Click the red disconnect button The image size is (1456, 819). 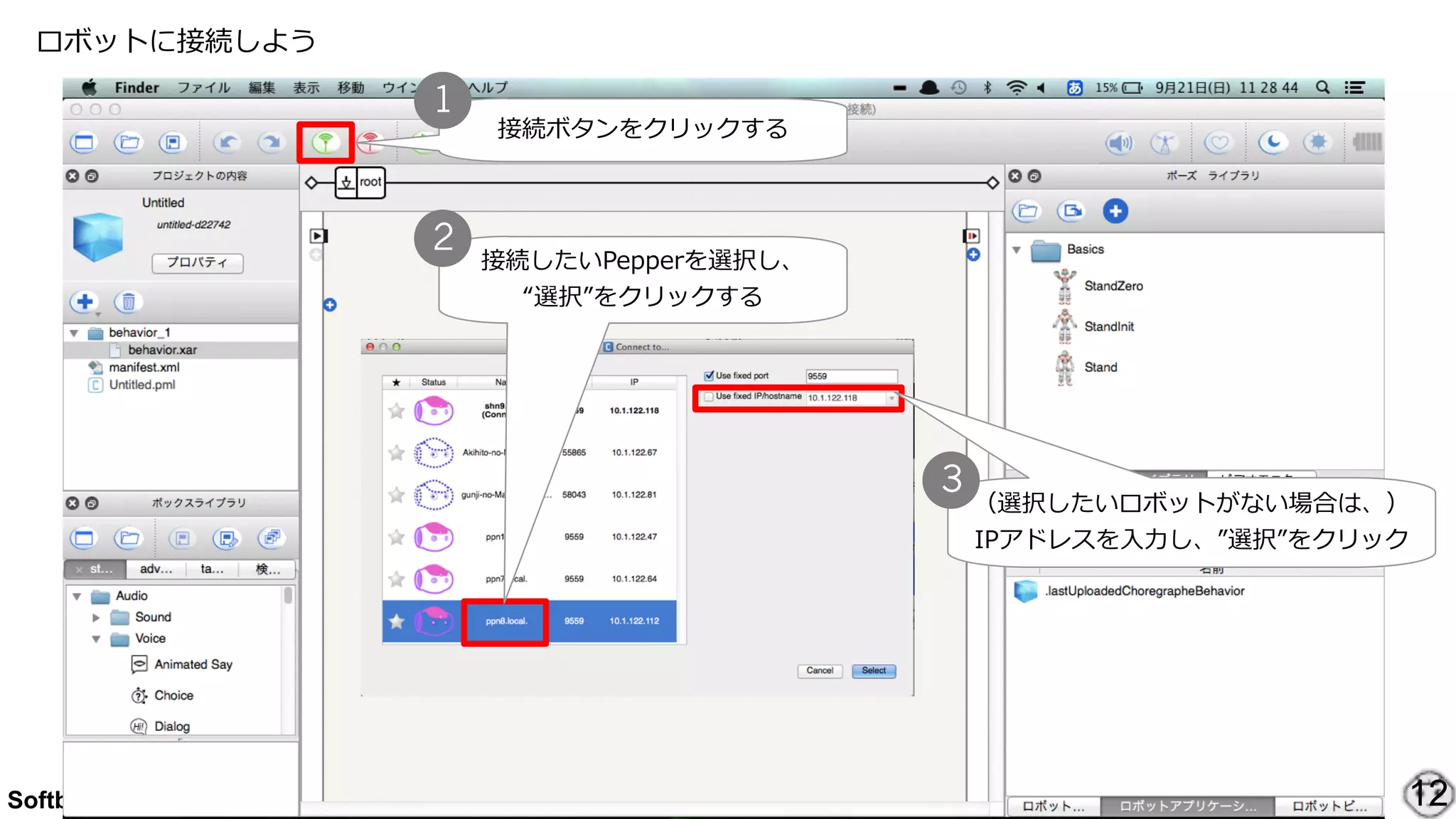[370, 142]
